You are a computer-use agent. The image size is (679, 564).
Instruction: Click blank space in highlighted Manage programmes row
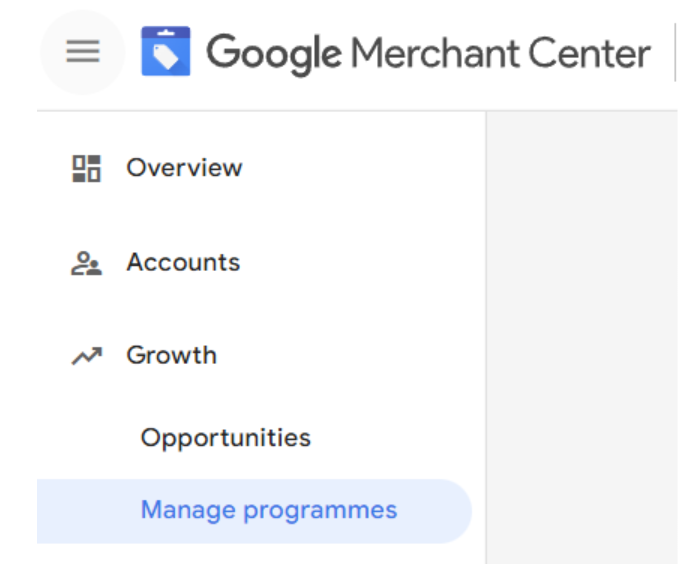tap(435, 510)
